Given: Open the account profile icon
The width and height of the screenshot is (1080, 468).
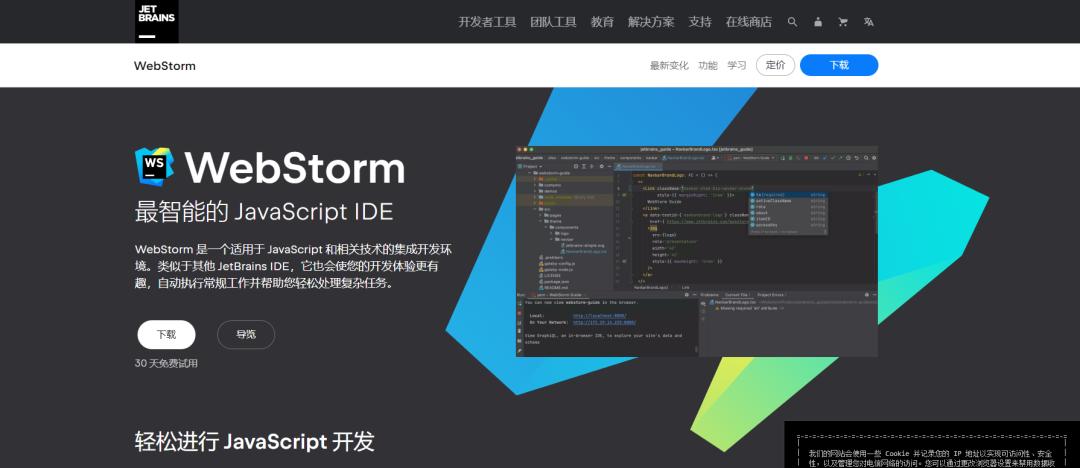Looking at the screenshot, I should pyautogui.click(x=818, y=22).
